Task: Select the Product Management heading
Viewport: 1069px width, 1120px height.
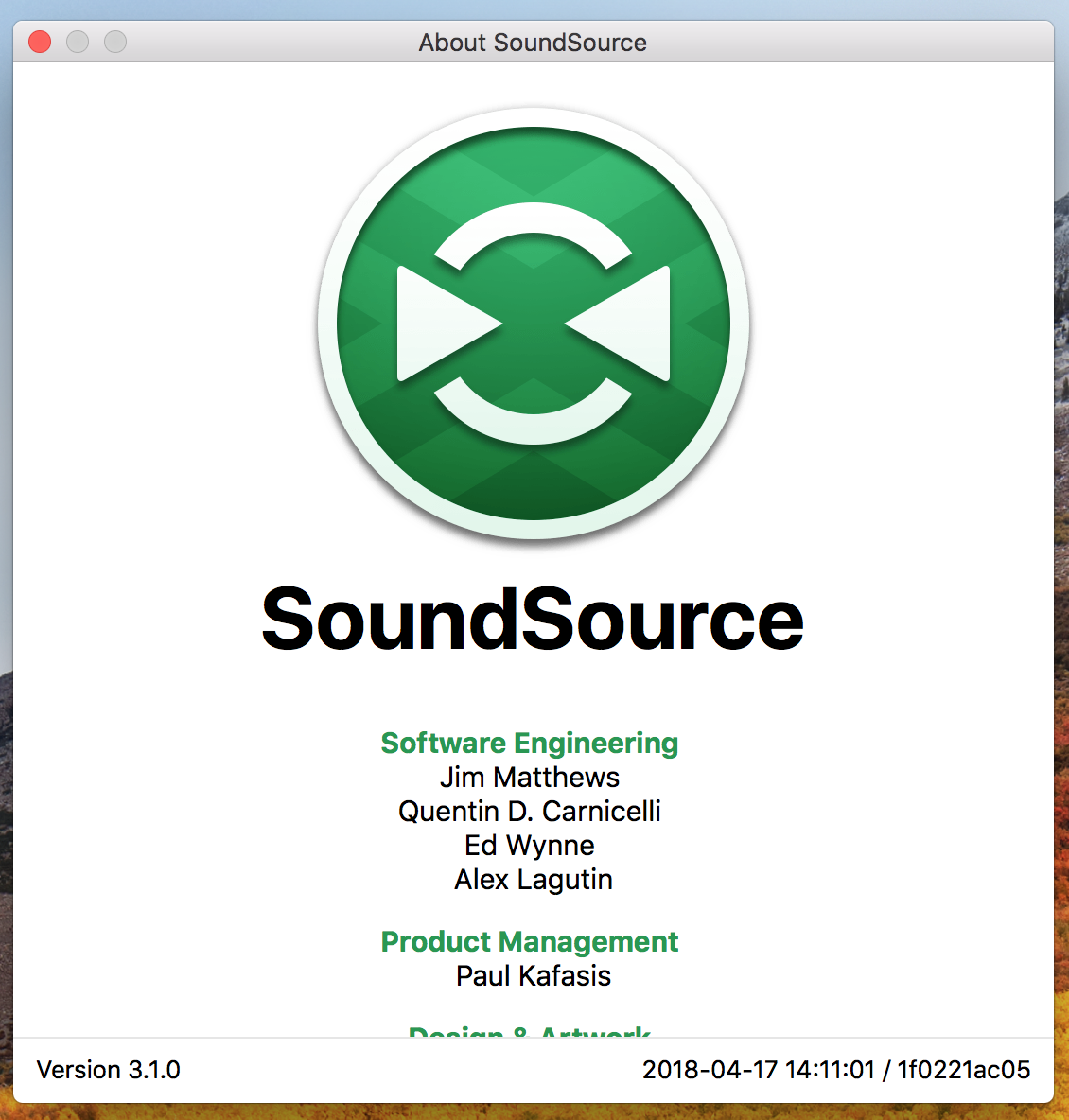Action: coord(530,942)
